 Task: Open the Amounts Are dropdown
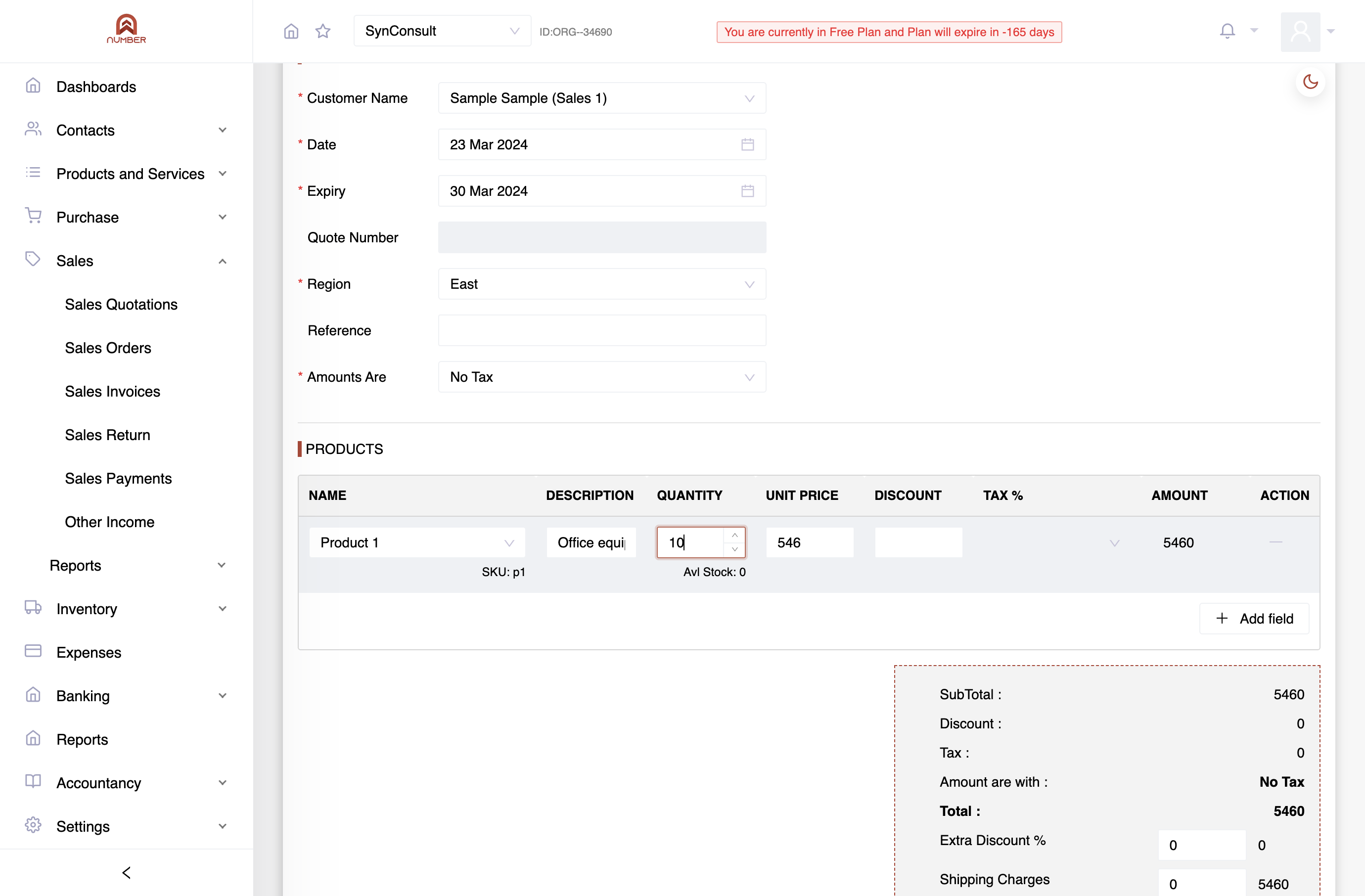click(x=602, y=377)
